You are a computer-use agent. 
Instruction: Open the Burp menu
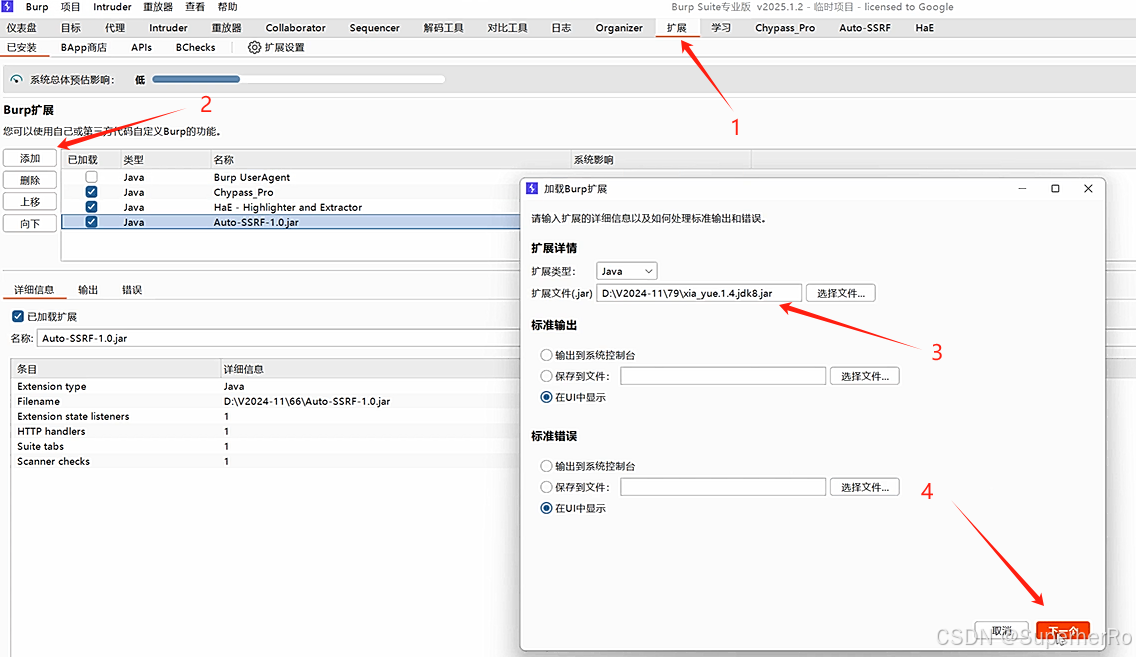click(37, 7)
